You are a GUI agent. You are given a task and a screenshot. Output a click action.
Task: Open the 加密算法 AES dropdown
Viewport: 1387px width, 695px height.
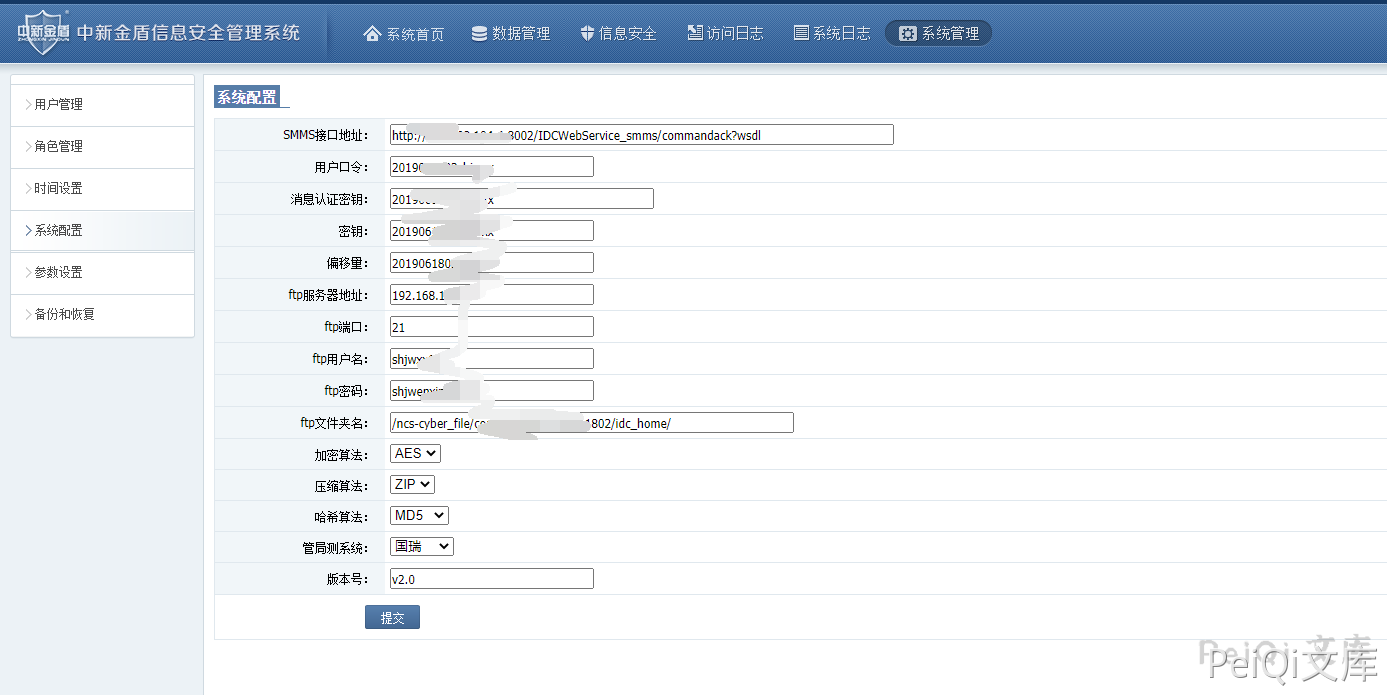pyautogui.click(x=415, y=454)
